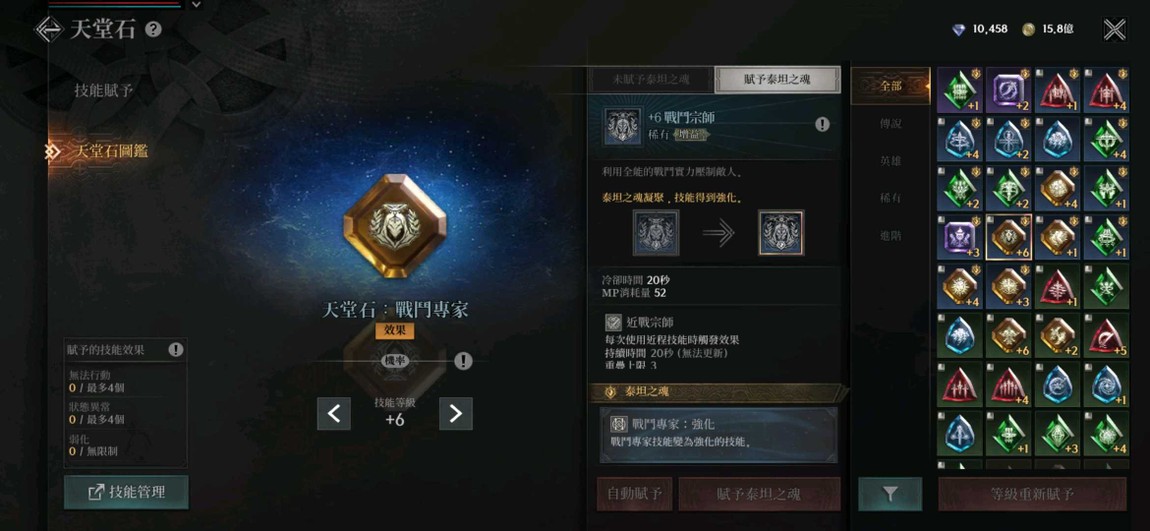
Task: Select the highlighted gold +6 stone in grid
Action: [1008, 238]
